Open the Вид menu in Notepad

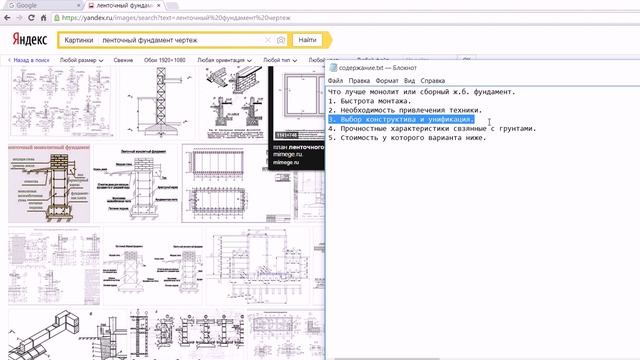pos(409,81)
